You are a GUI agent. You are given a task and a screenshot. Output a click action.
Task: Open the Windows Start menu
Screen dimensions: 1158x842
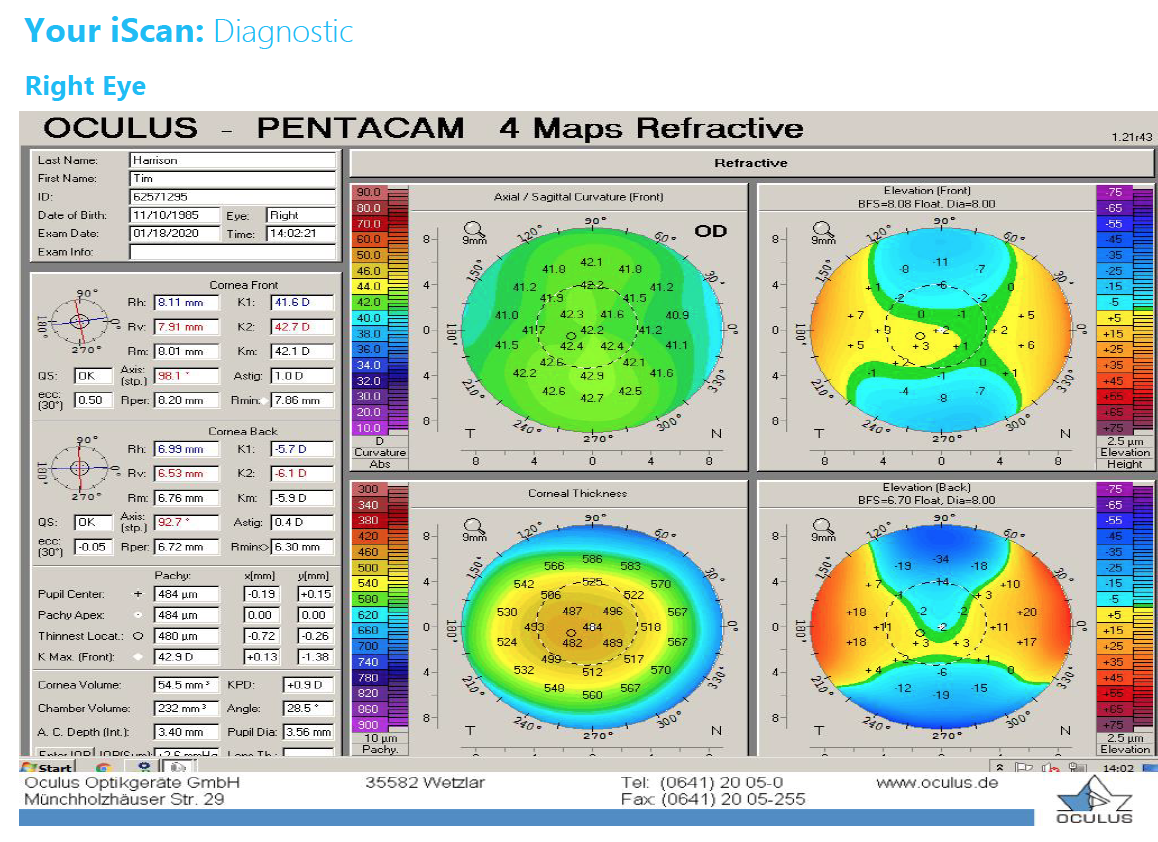[x=47, y=767]
